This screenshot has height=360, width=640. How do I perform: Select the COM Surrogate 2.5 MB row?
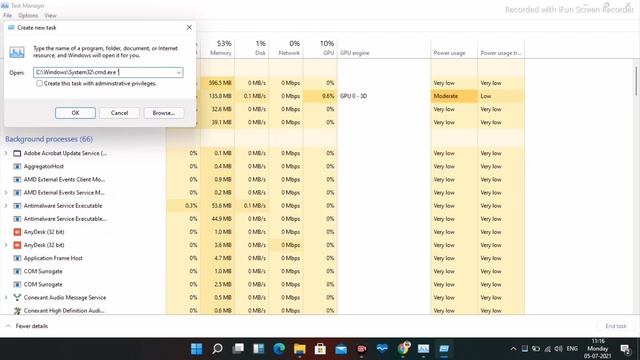[263, 284]
